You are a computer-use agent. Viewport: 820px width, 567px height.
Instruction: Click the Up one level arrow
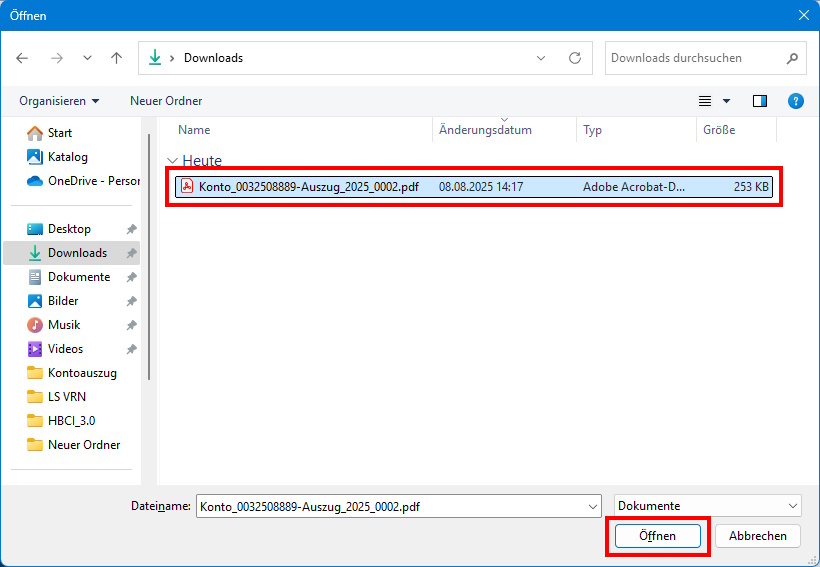click(116, 58)
